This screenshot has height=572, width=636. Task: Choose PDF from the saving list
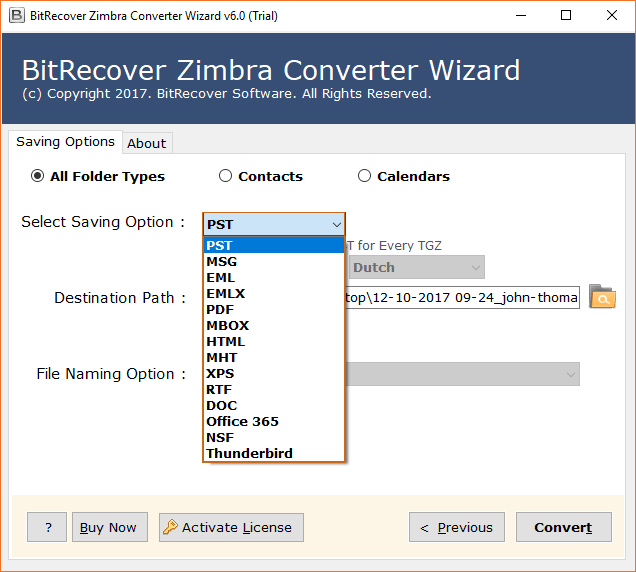tap(274, 310)
